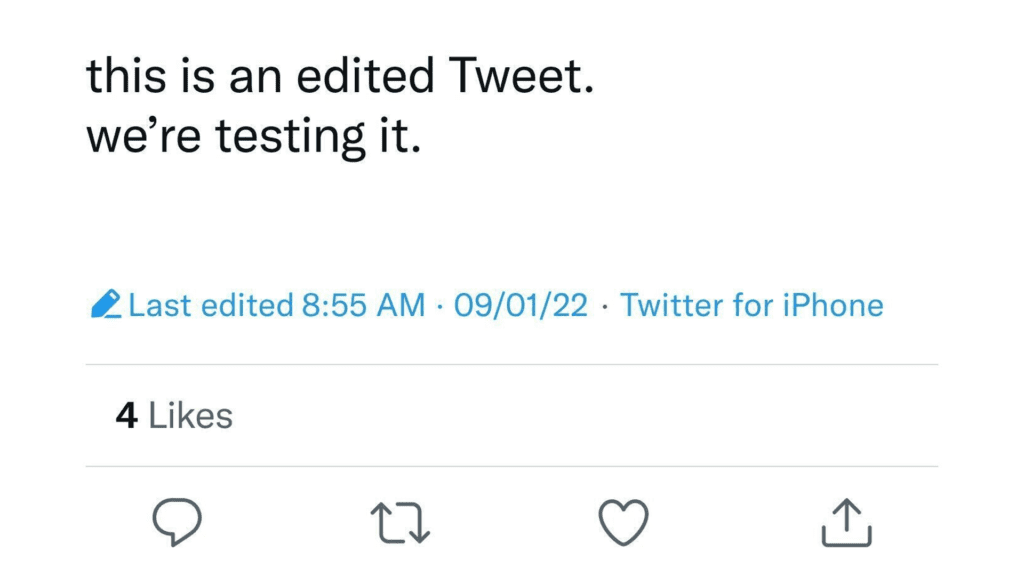Click the reply speech bubble icon
Image resolution: width=1024 pixels, height=576 pixels.
(177, 523)
